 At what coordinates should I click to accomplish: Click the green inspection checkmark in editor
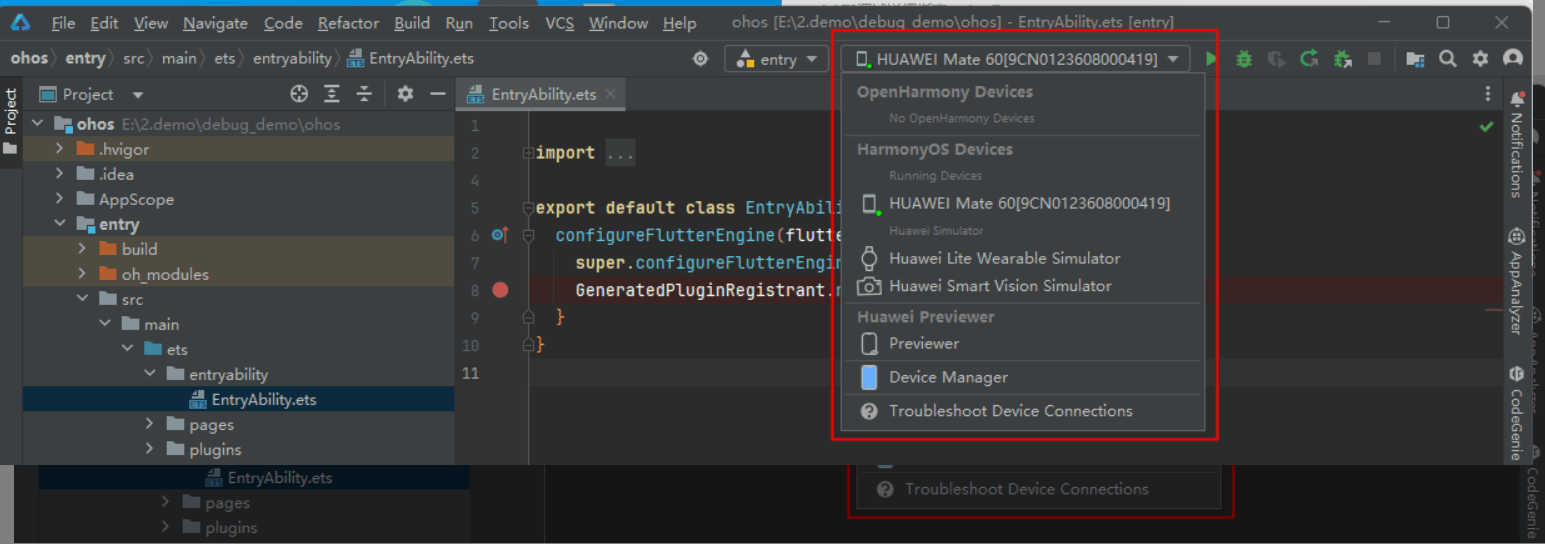(x=1486, y=127)
